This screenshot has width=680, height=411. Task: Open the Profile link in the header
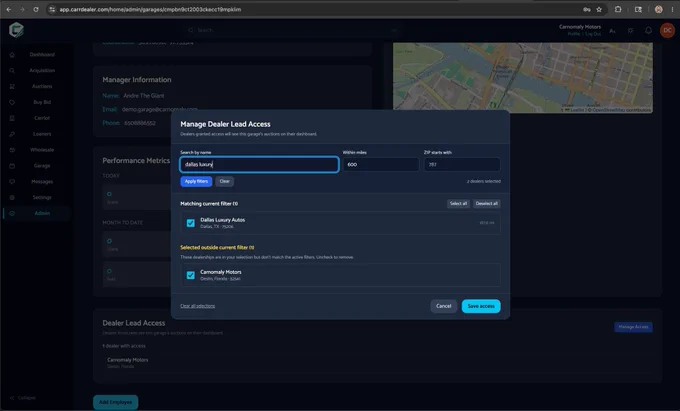(574, 34)
